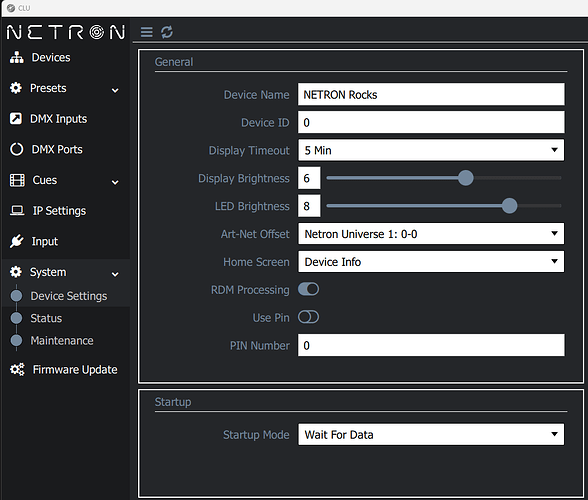Select the Maintenance menu item
The width and height of the screenshot is (588, 500).
point(62,341)
